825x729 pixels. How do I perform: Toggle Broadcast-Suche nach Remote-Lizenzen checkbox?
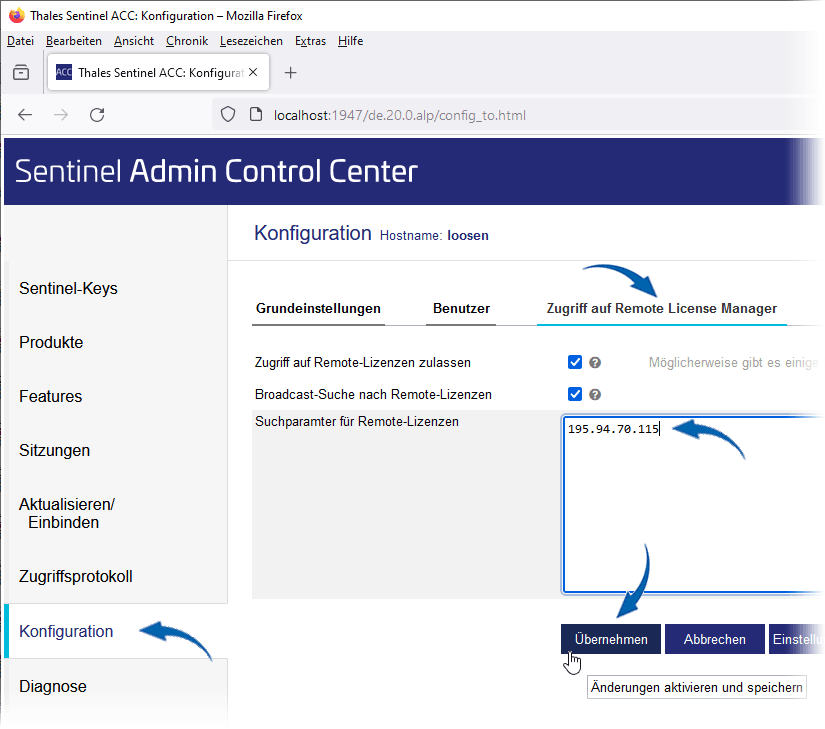575,394
